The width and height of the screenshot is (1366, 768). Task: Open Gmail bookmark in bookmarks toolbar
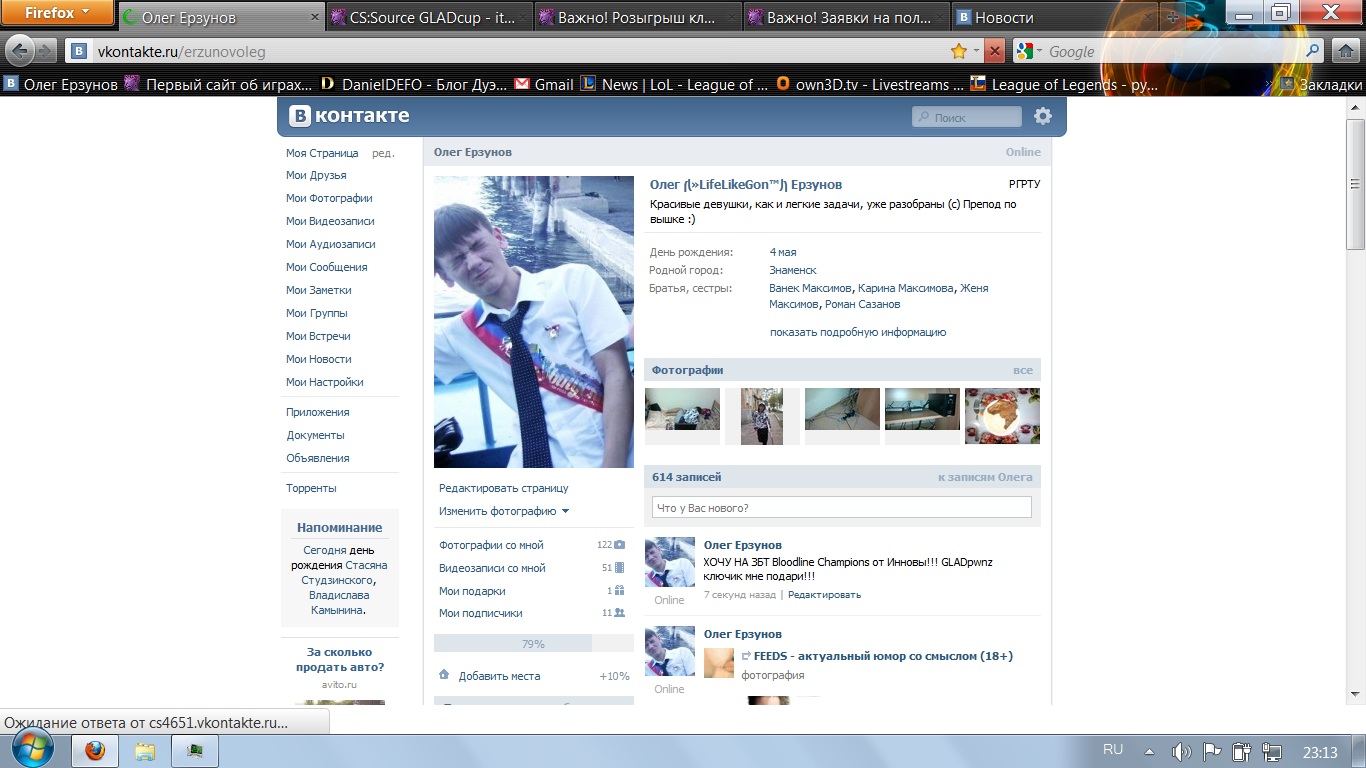pyautogui.click(x=544, y=85)
